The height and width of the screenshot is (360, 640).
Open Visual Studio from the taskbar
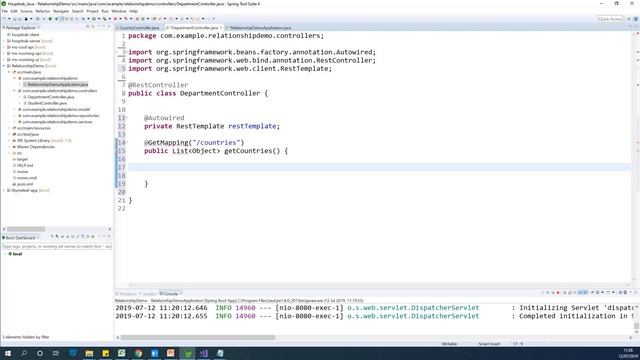(204, 353)
